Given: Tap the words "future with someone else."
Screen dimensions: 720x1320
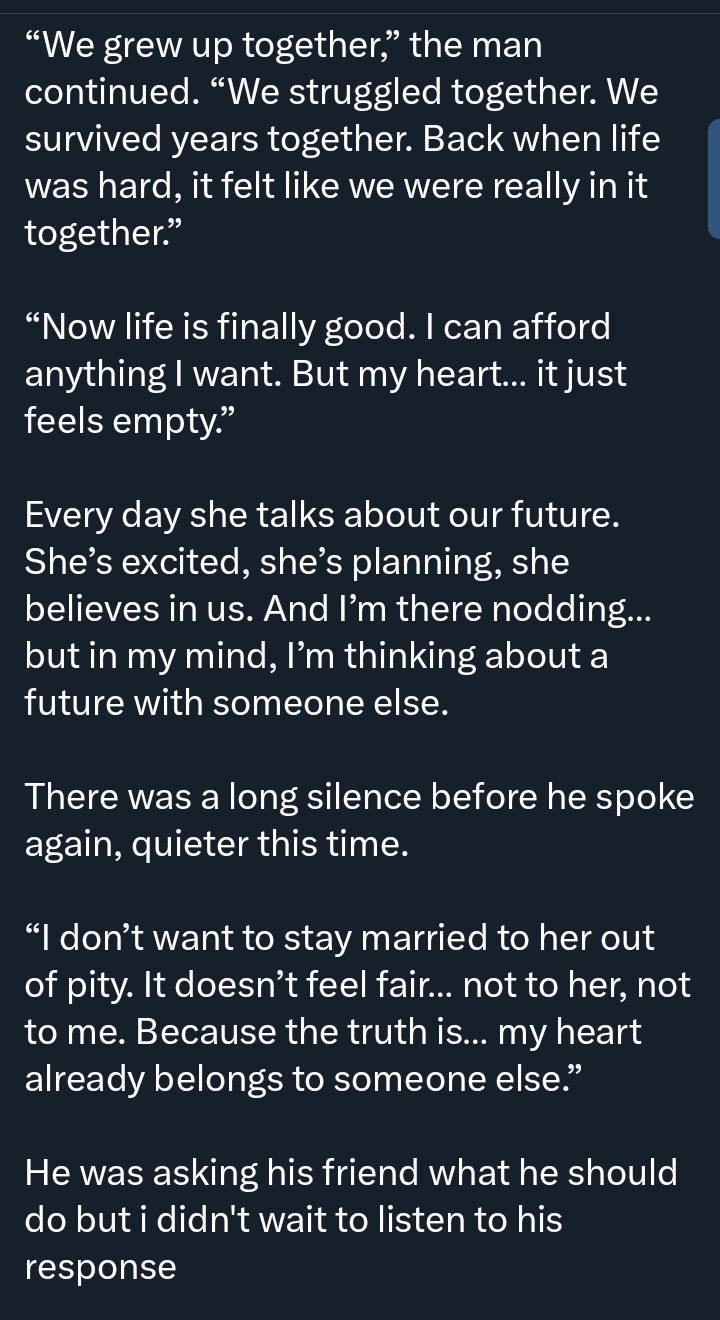Looking at the screenshot, I should 236,702.
